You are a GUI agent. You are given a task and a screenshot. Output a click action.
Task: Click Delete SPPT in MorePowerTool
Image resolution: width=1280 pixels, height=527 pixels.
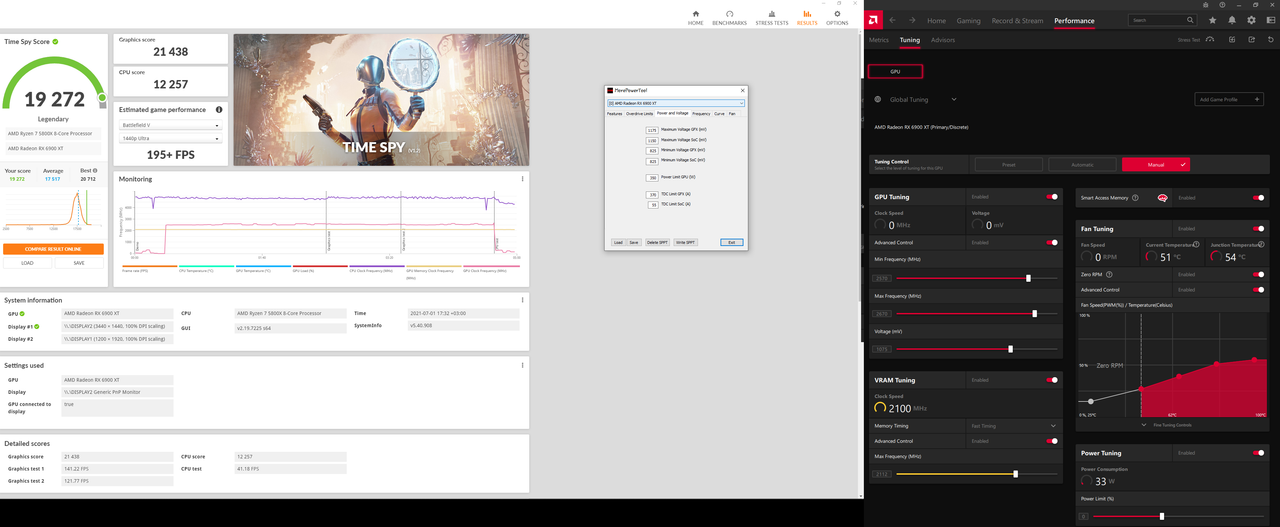657,242
